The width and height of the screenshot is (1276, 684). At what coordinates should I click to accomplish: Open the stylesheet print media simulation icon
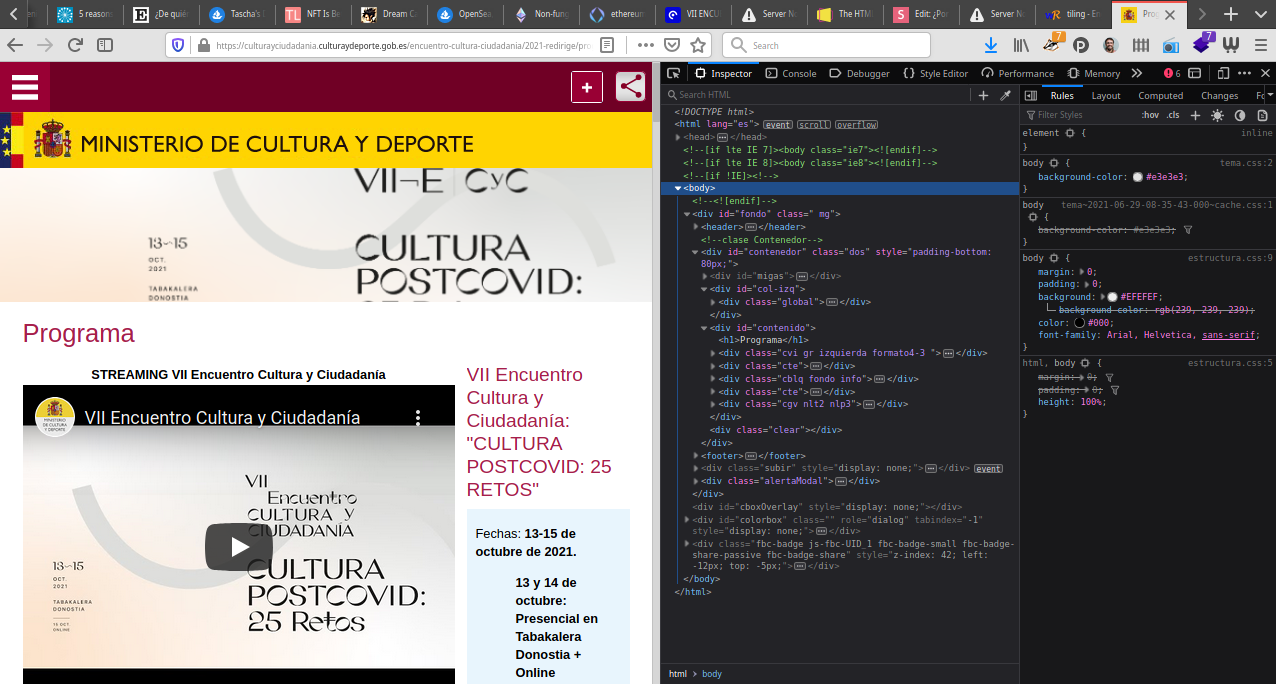1262,115
